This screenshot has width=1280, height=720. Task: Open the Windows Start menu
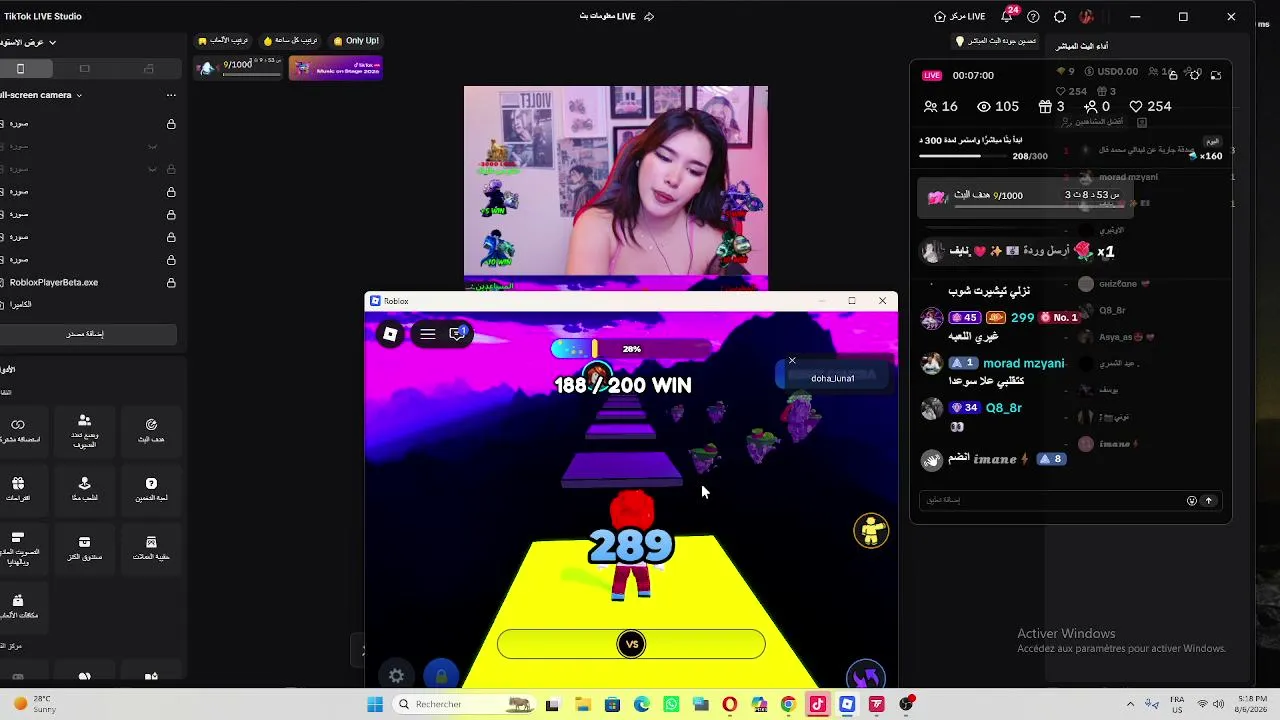point(375,704)
